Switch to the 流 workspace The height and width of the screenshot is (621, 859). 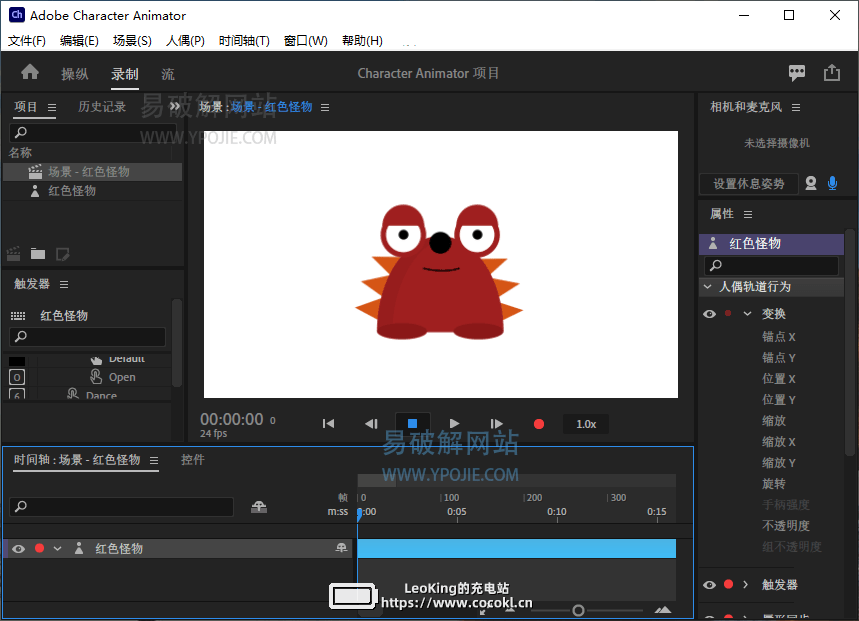click(168, 74)
